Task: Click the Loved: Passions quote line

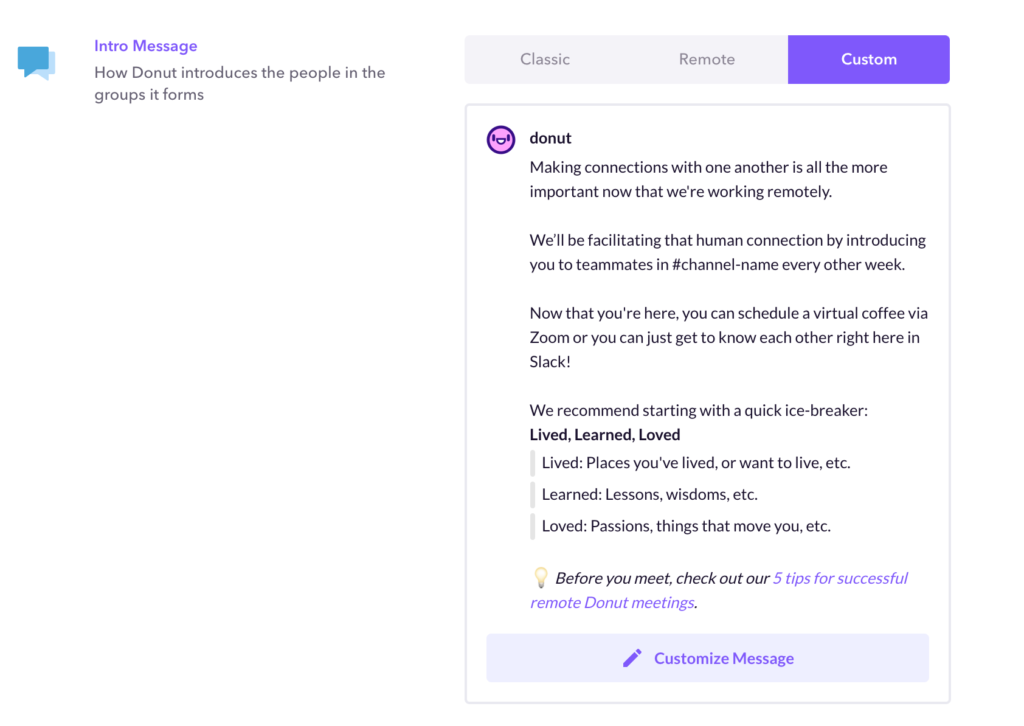Action: [686, 526]
